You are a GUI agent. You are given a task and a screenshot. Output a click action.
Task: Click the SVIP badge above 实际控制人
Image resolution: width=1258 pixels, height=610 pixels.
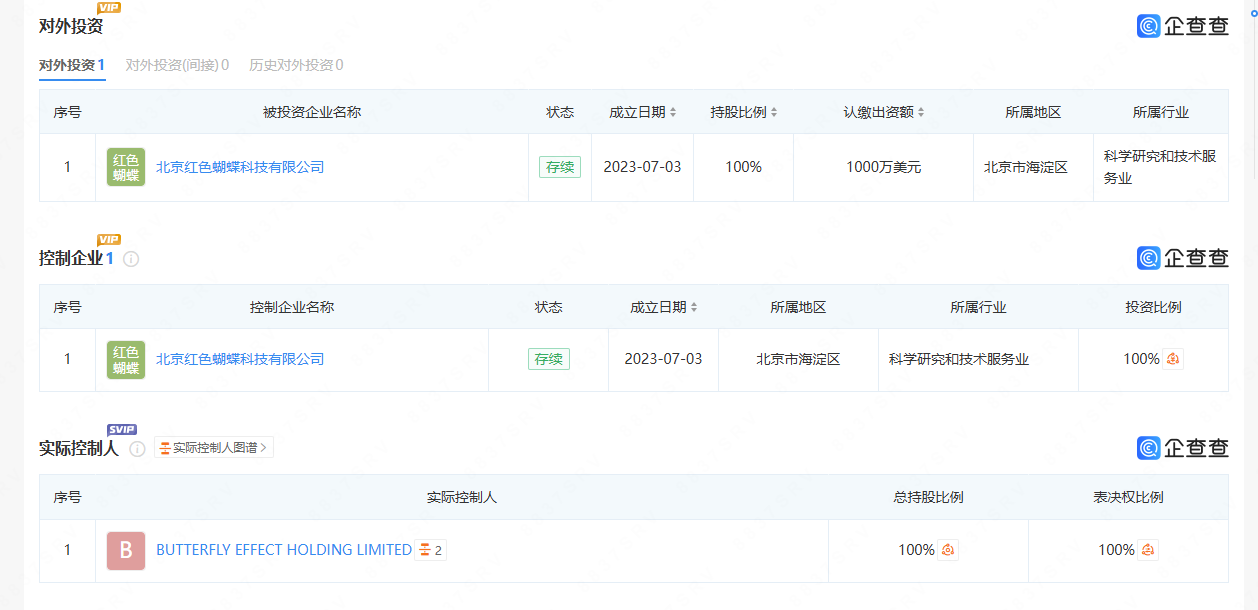point(122,430)
